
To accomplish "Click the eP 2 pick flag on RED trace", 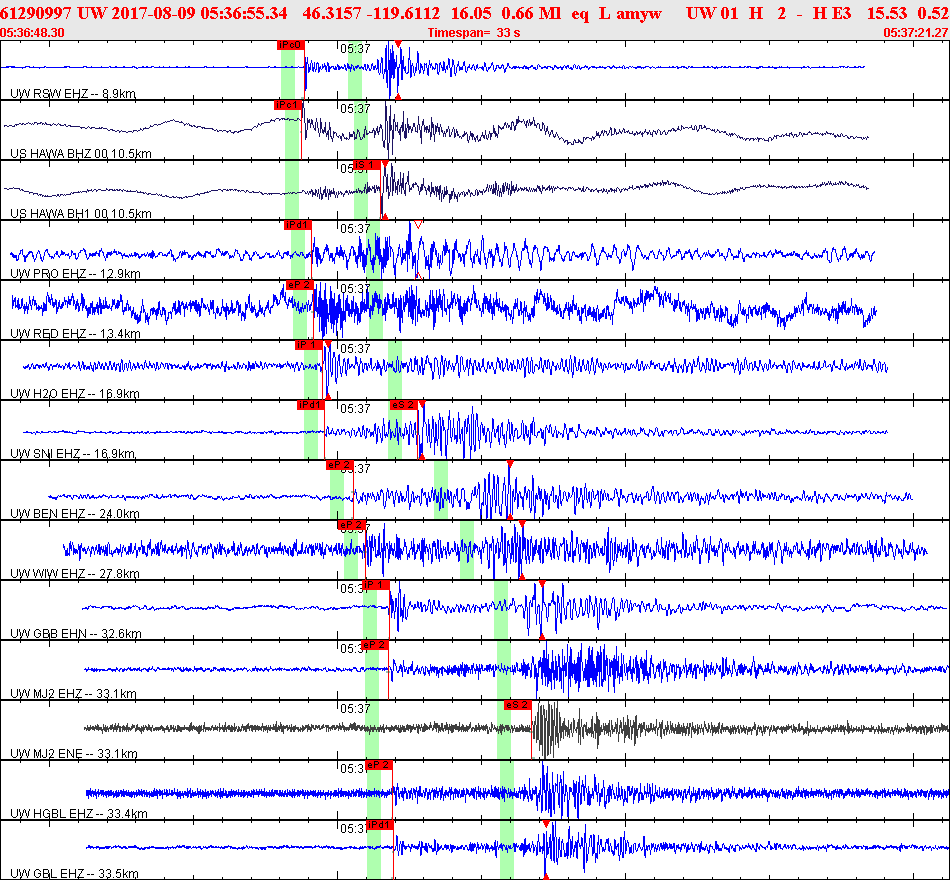I will 299,285.
